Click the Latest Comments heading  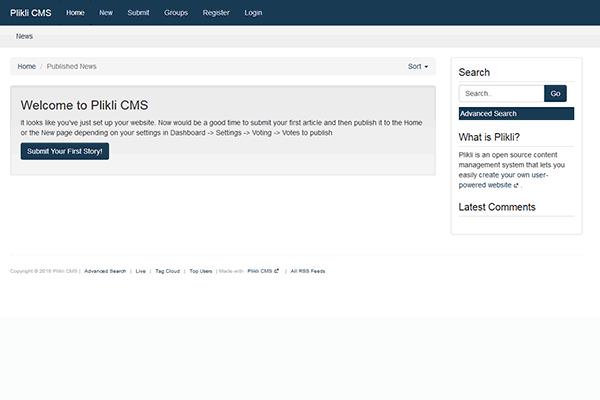coord(497,207)
